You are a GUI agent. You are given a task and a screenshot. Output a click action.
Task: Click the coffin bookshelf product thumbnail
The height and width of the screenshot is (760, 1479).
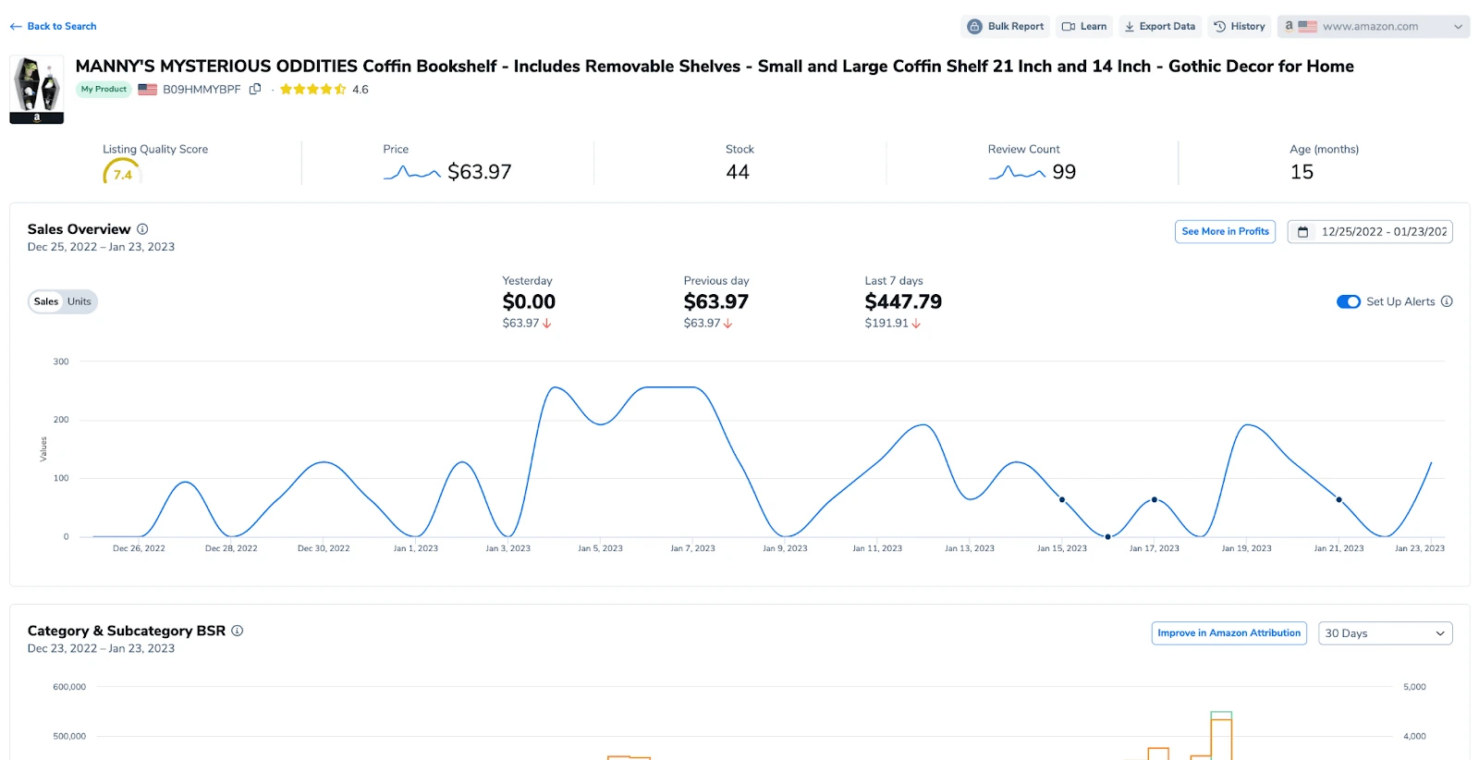[36, 84]
